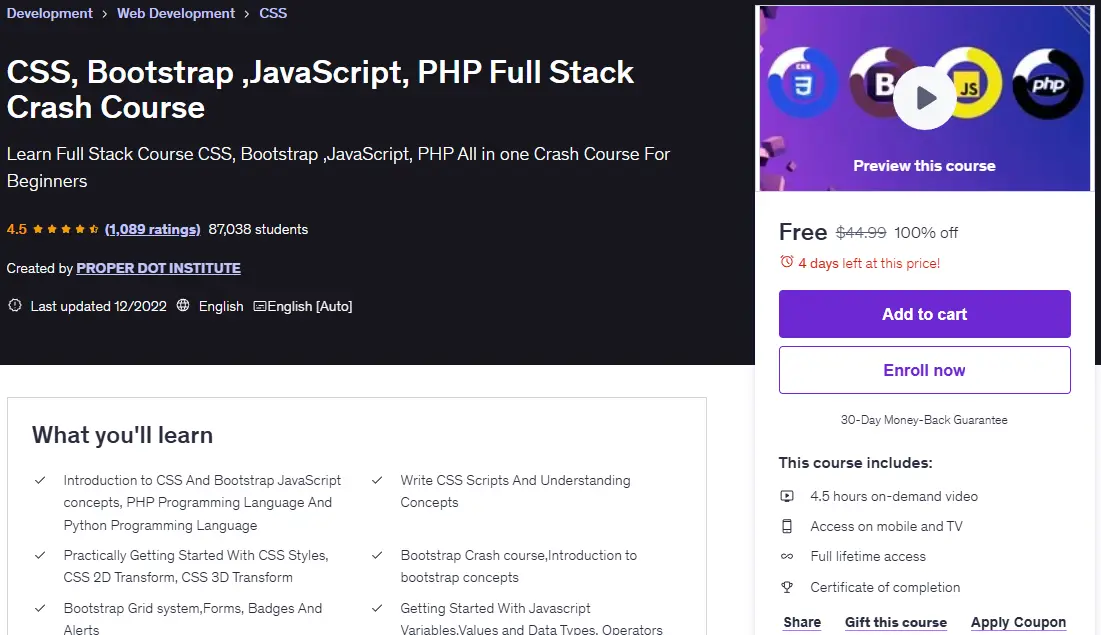Image resolution: width=1101 pixels, height=635 pixels.
Task: Click checkmark beside Introduction to CSS item
Action: [x=40, y=480]
